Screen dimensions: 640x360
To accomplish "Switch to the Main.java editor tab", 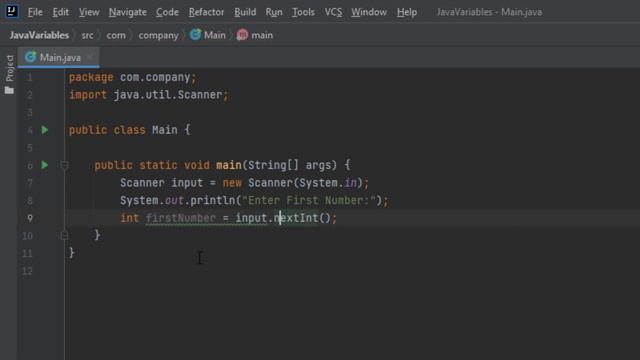I will pos(60,58).
